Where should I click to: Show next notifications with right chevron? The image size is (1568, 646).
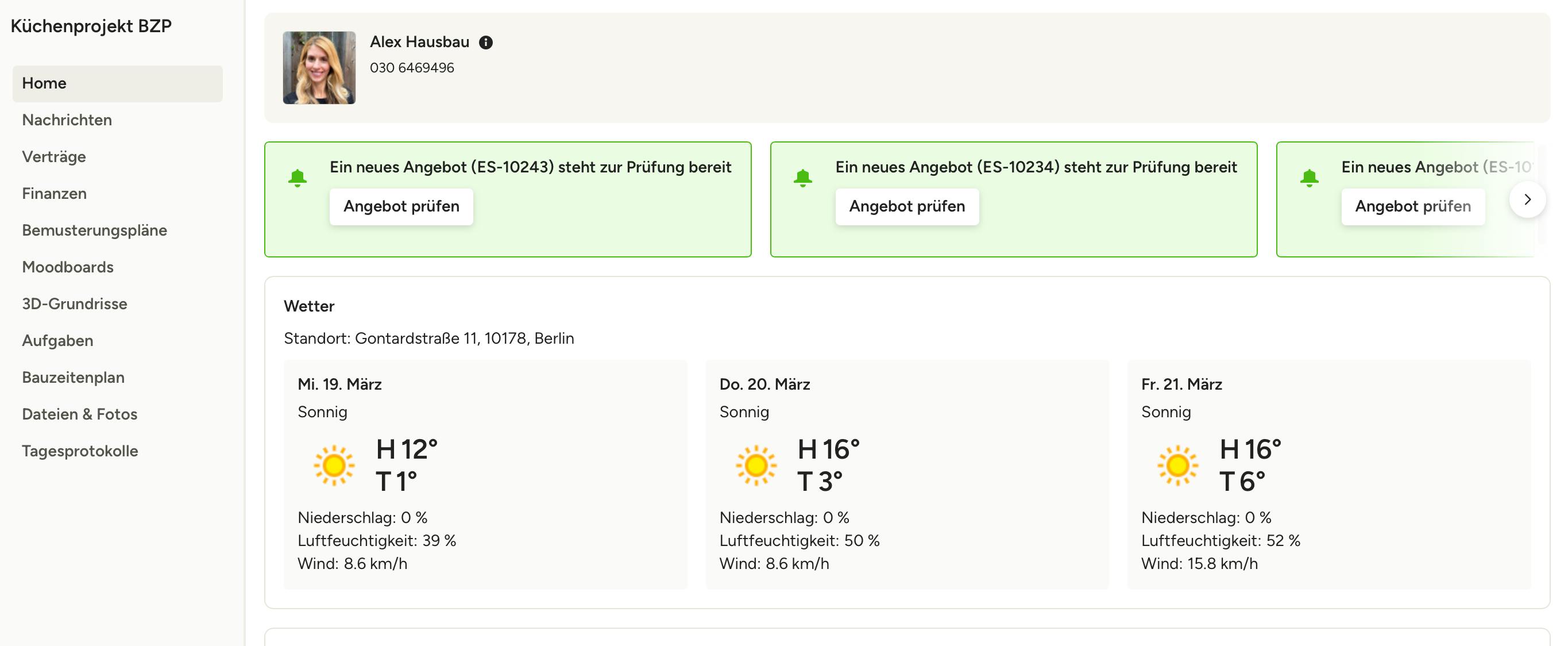click(x=1527, y=199)
